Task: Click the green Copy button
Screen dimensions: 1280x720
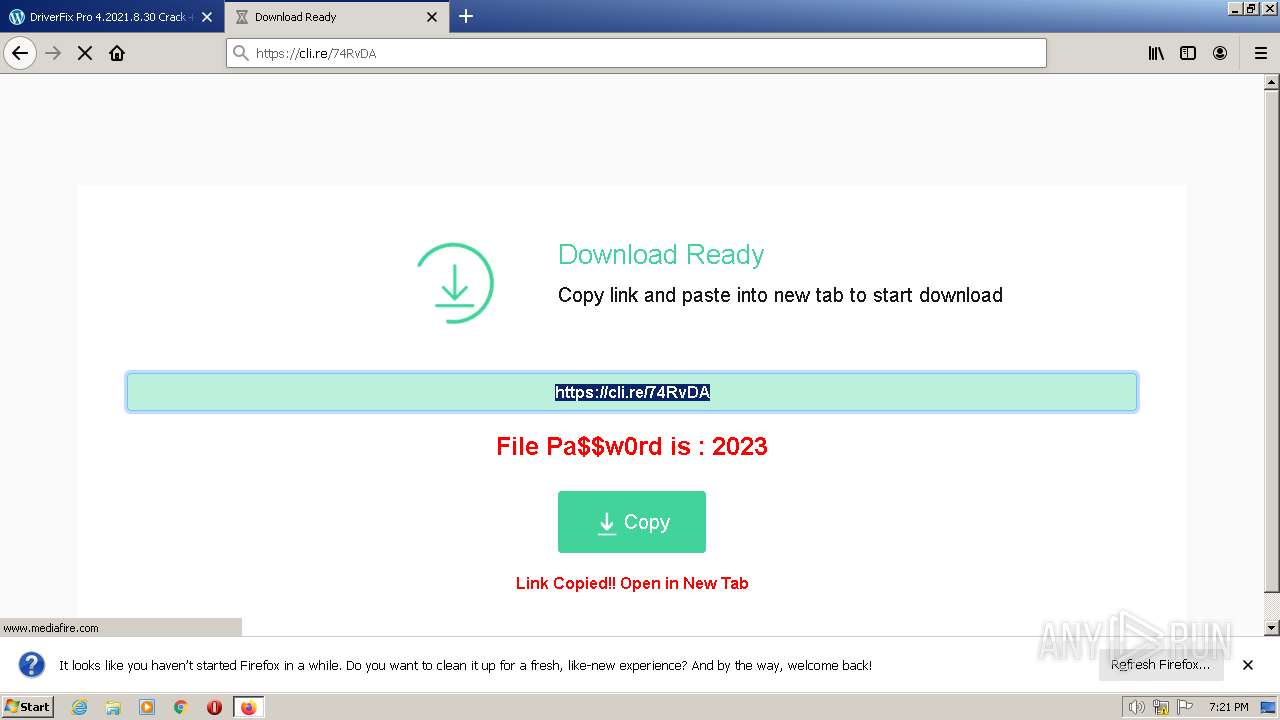Action: click(x=632, y=522)
